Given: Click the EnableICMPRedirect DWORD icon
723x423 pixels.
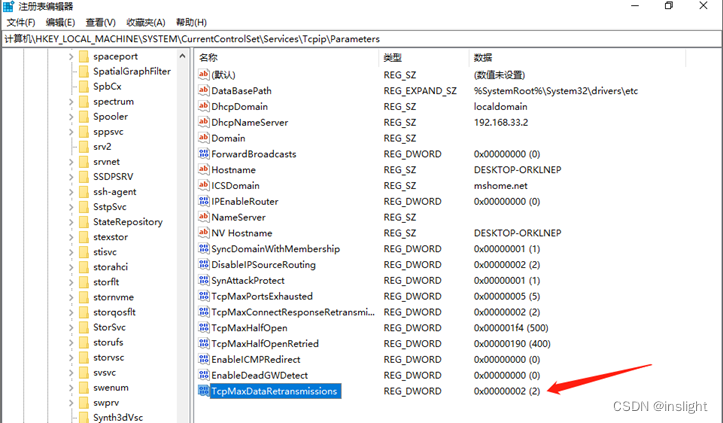Looking at the screenshot, I should [203, 359].
